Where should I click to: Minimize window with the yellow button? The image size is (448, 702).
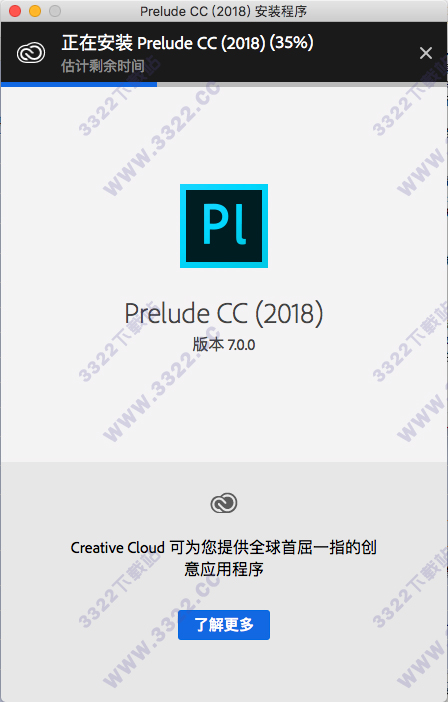coord(35,11)
